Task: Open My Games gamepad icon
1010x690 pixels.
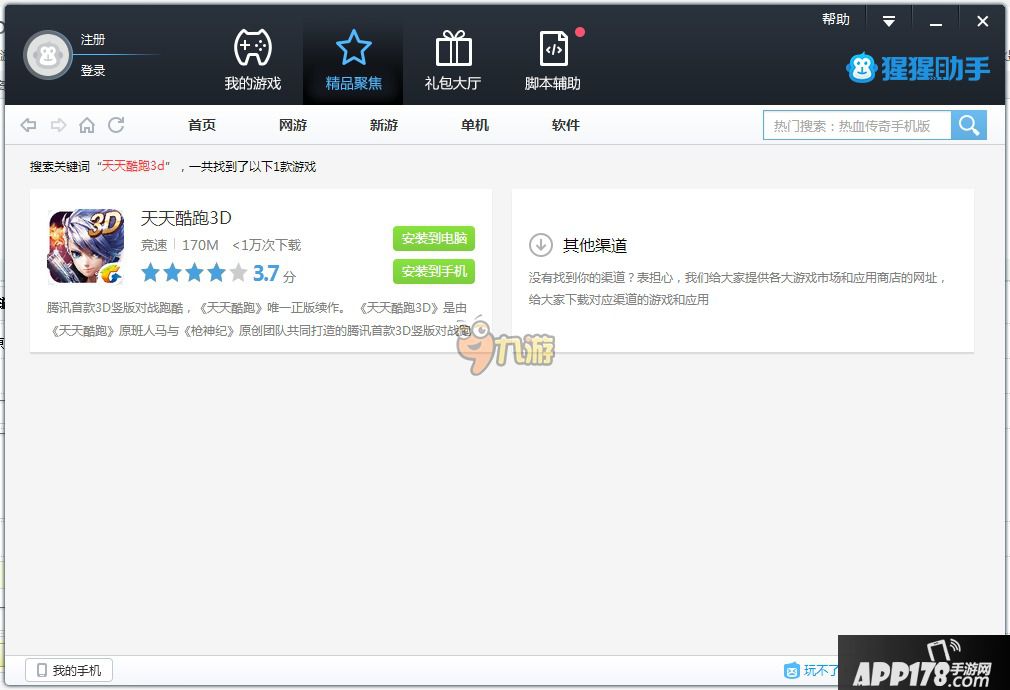Action: (x=252, y=48)
